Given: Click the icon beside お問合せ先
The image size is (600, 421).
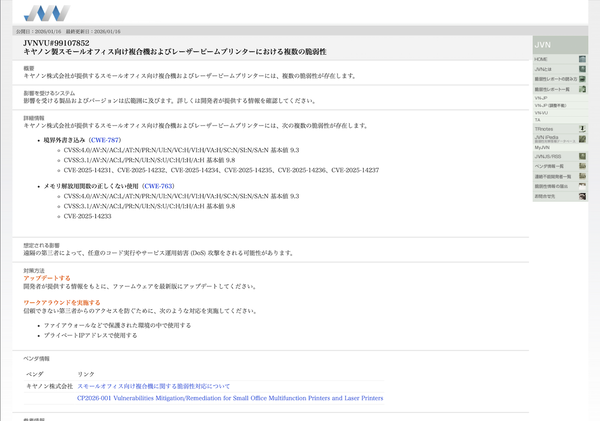Looking at the screenshot, I should [582, 196].
